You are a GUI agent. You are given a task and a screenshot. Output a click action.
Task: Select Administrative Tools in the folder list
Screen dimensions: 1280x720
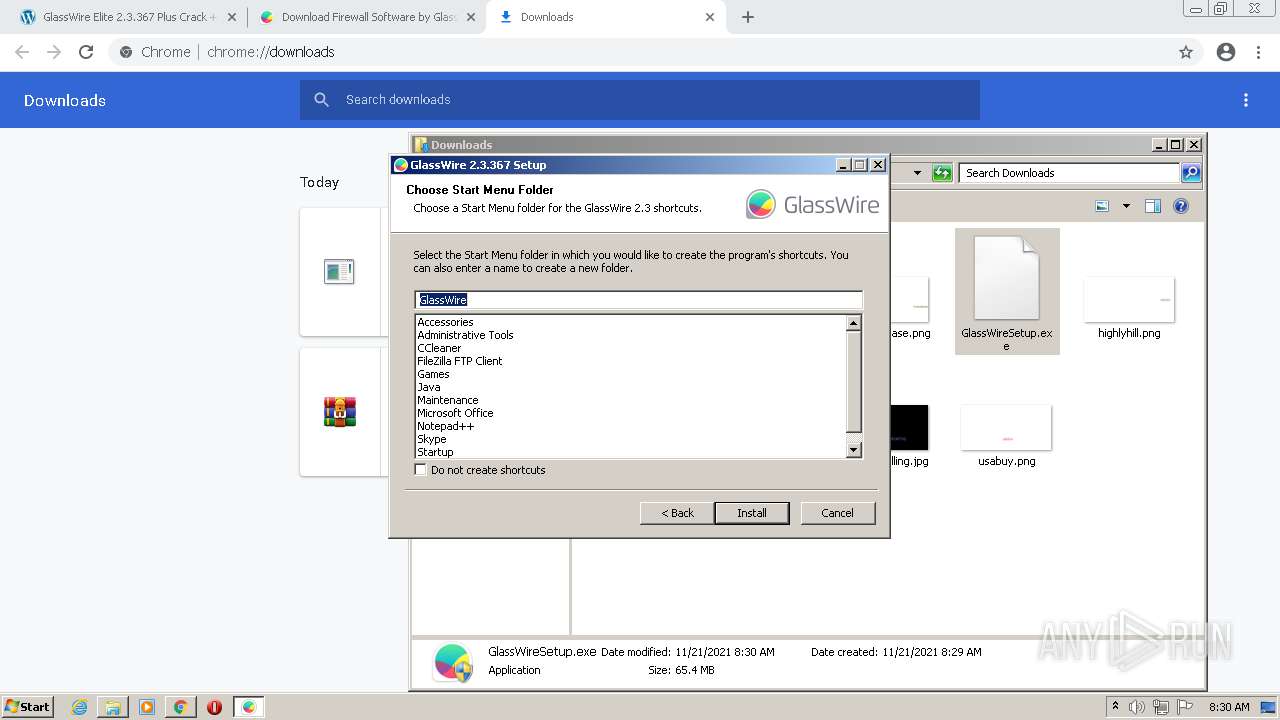(x=465, y=335)
